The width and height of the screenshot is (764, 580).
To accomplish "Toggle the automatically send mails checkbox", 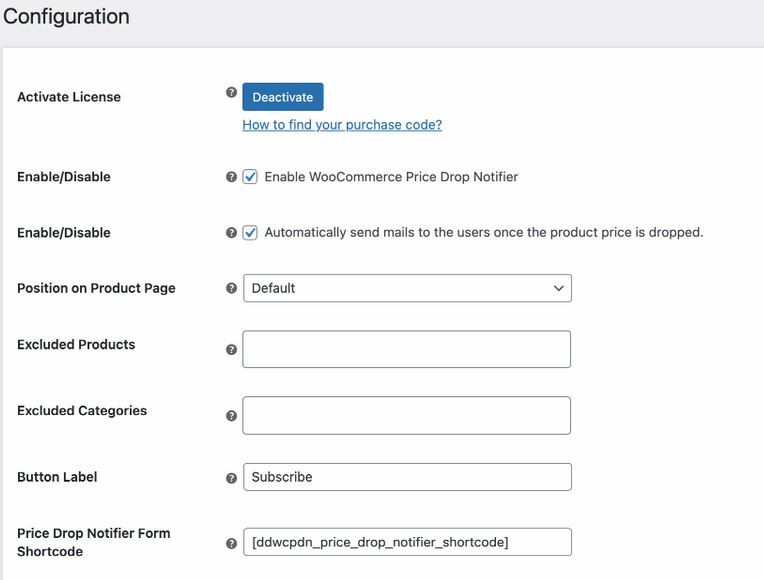I will click(x=250, y=232).
